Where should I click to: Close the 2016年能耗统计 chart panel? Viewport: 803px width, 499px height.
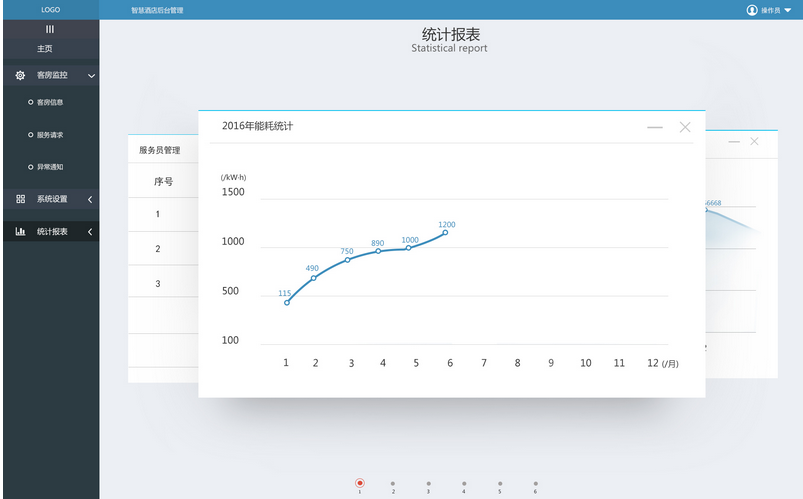(685, 127)
